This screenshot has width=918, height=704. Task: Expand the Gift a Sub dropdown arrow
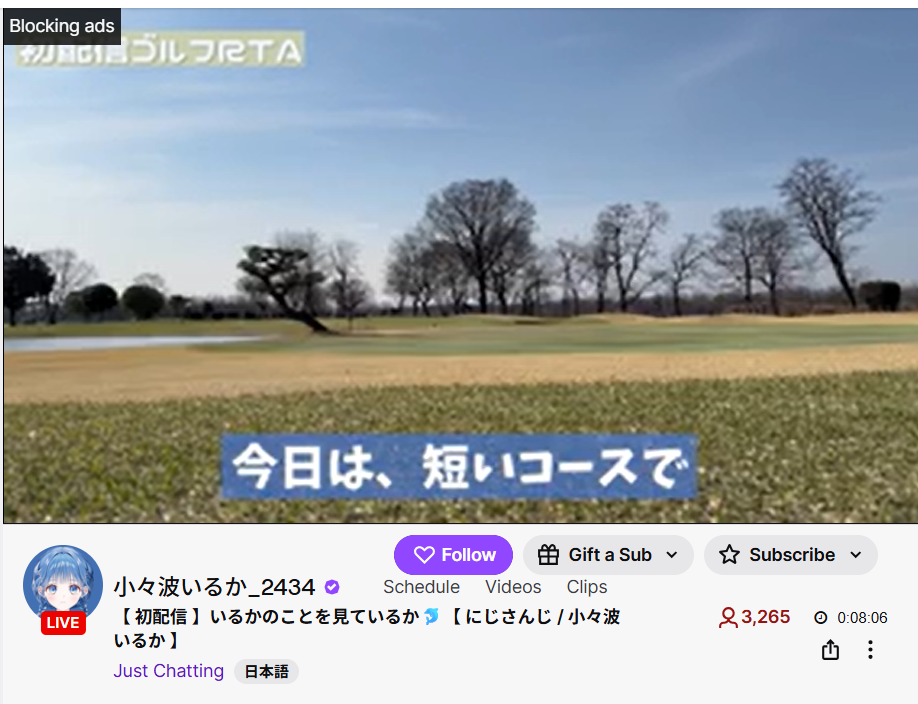672,555
